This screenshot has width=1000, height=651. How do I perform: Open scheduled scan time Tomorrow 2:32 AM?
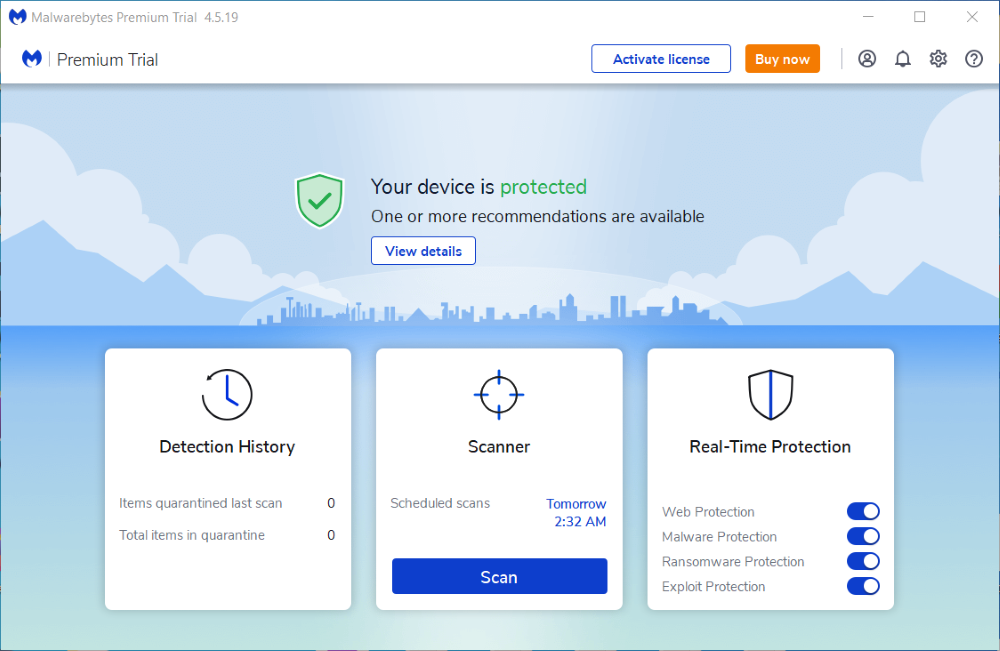coord(576,513)
